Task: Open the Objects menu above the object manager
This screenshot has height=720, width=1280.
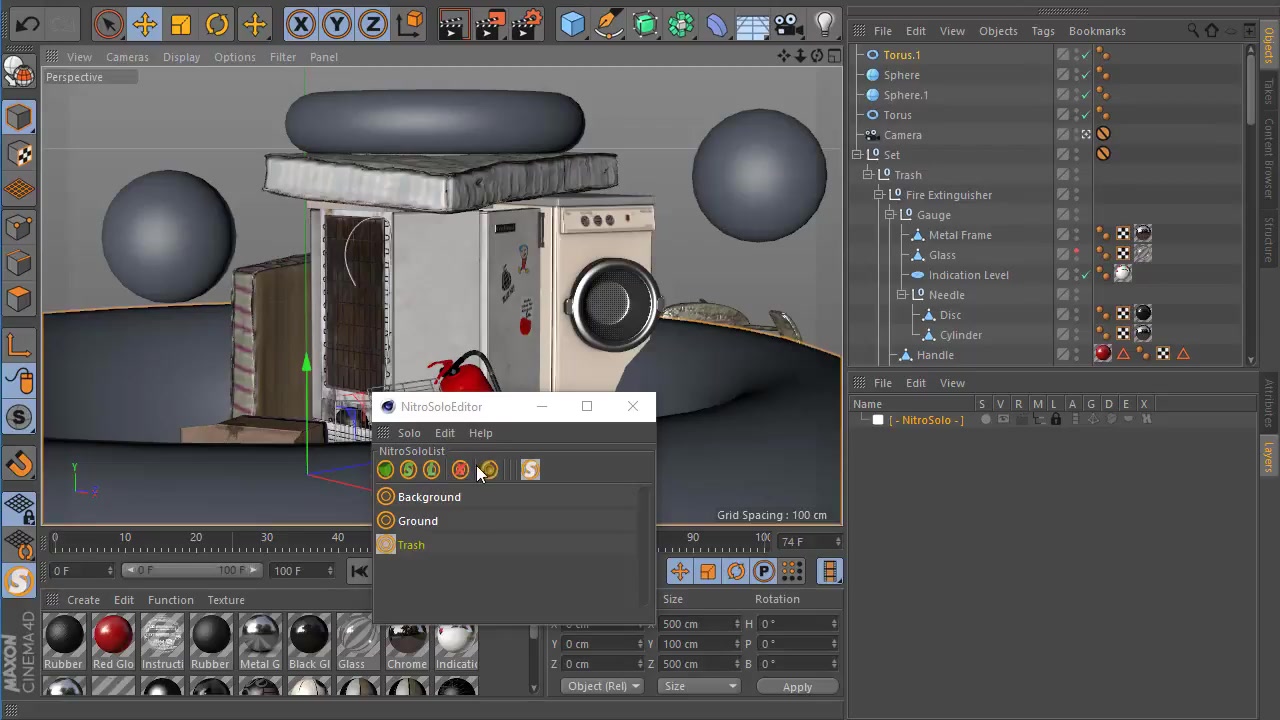Action: pos(998,31)
